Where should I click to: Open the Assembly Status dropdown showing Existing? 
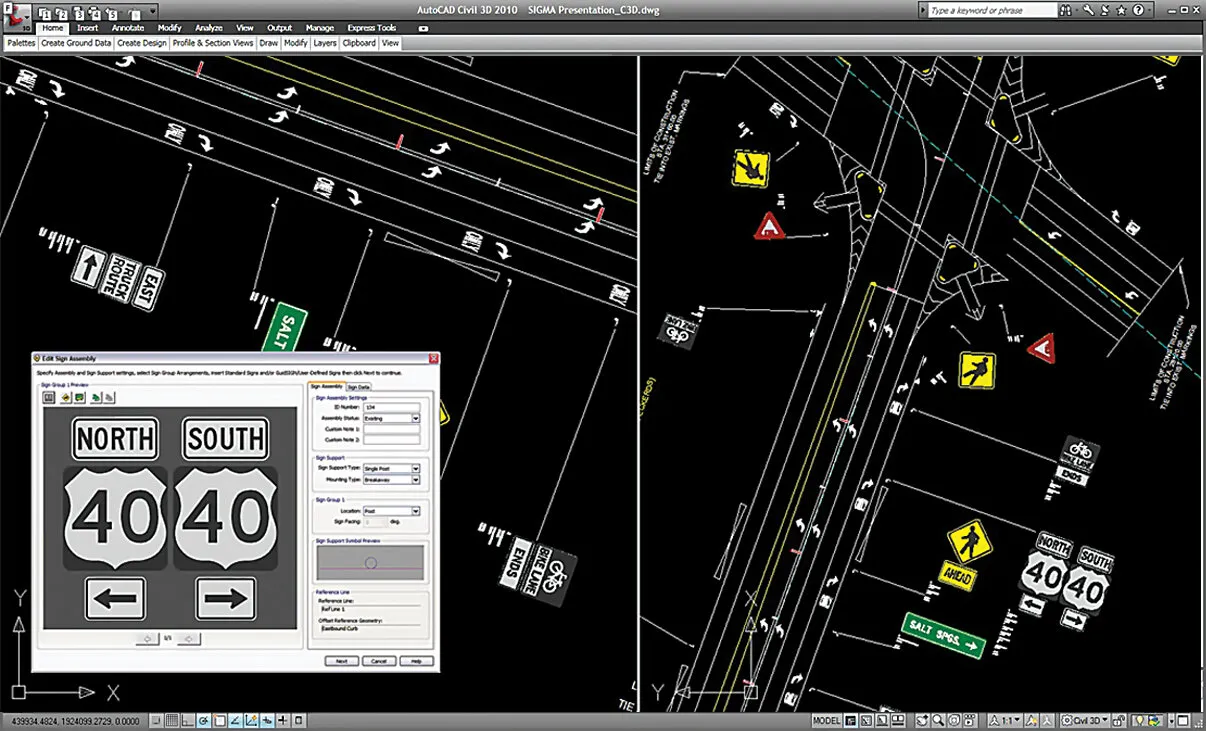coord(416,419)
